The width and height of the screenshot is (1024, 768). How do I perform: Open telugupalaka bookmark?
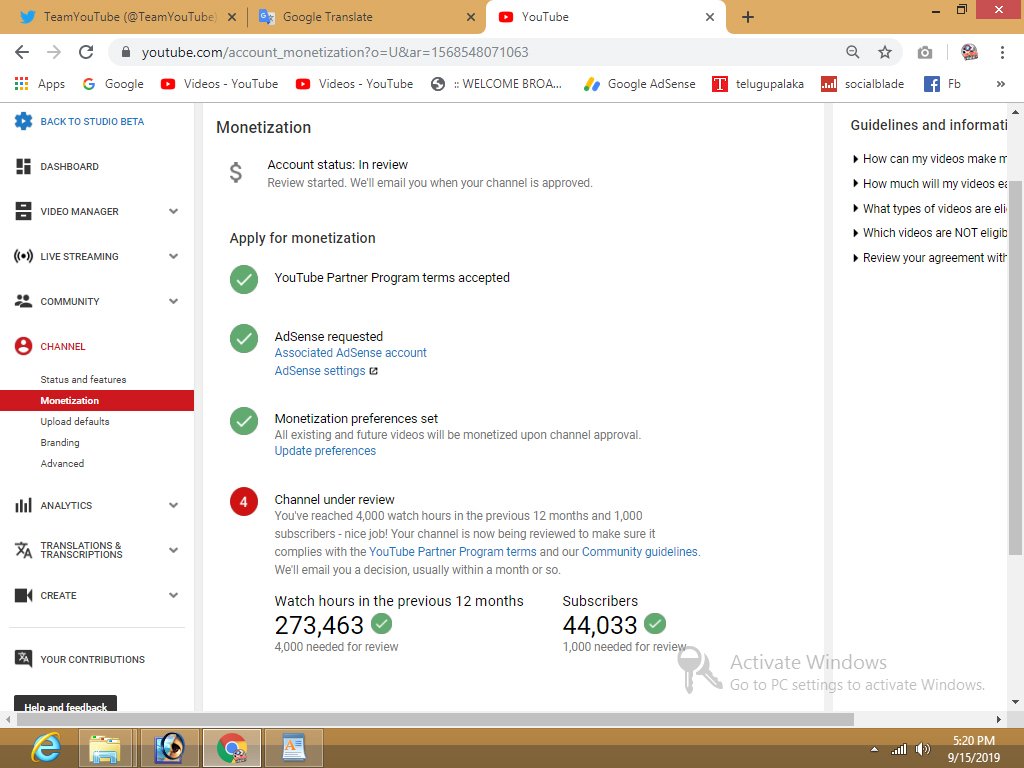pyautogui.click(x=758, y=84)
